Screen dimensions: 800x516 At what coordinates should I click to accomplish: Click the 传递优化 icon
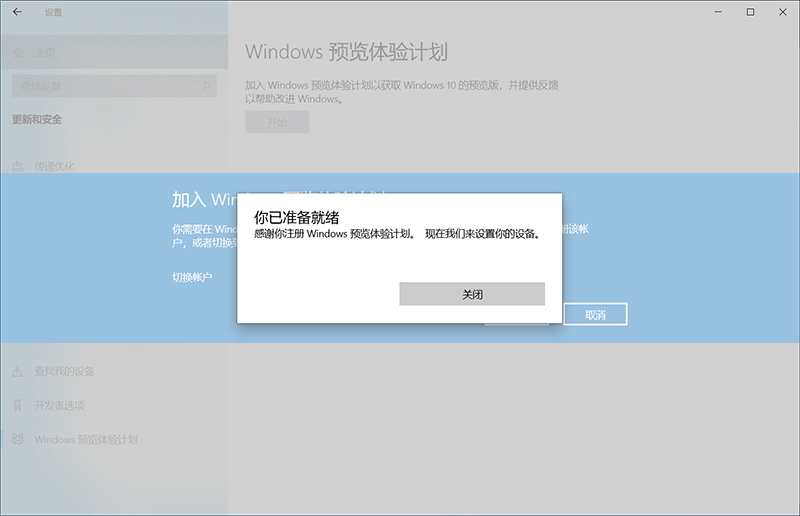18,166
